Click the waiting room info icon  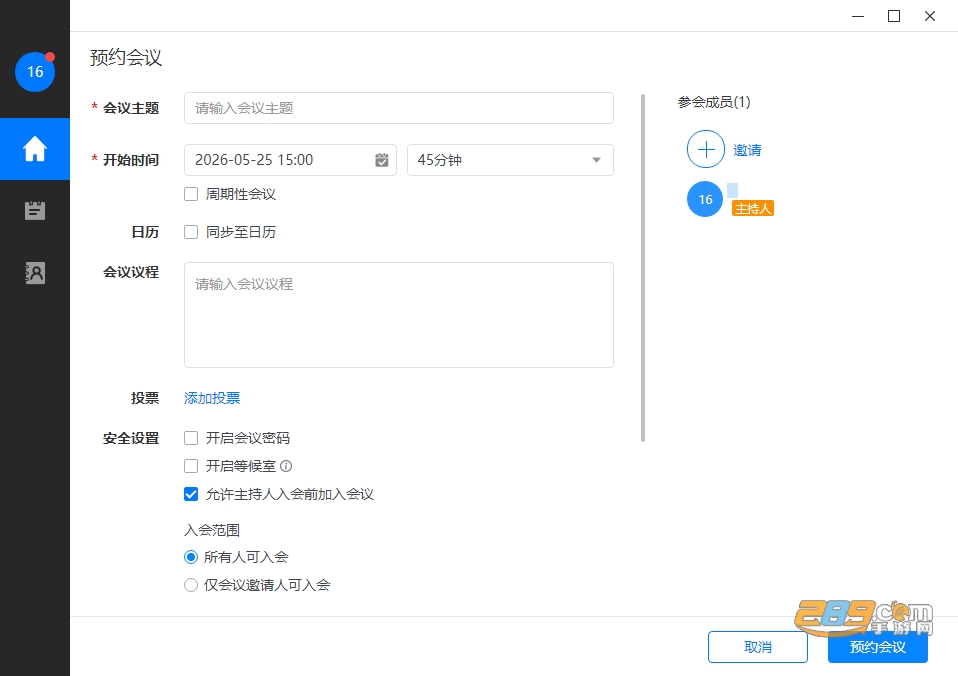coord(286,466)
